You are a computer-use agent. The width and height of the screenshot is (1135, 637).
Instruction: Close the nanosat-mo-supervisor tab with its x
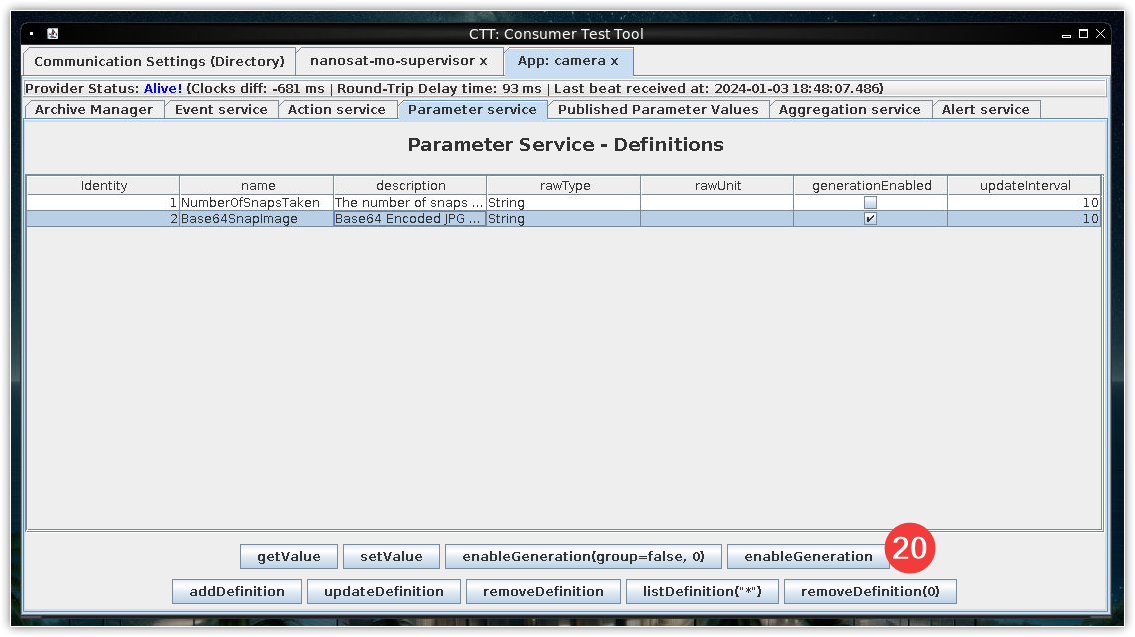(x=483, y=61)
